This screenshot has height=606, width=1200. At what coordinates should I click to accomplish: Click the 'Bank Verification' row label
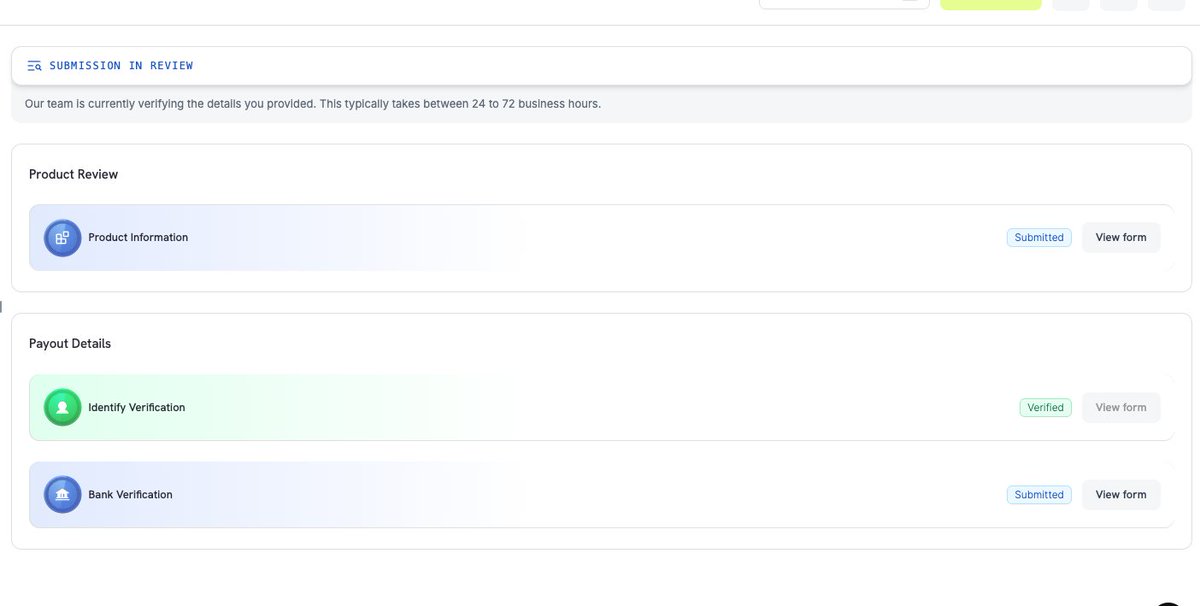[130, 495]
